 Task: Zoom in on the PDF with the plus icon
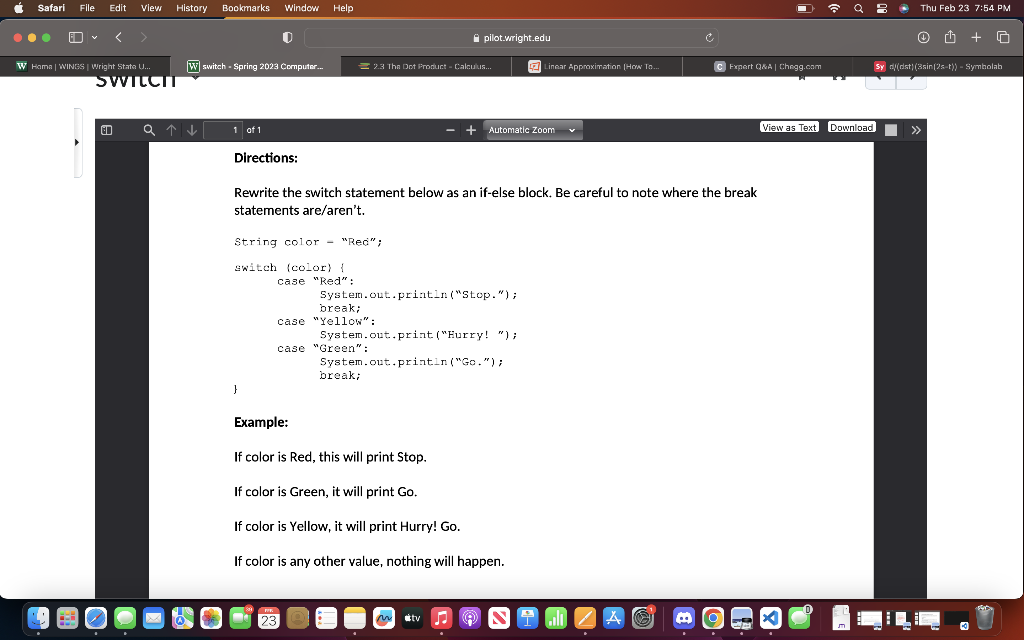pos(470,130)
